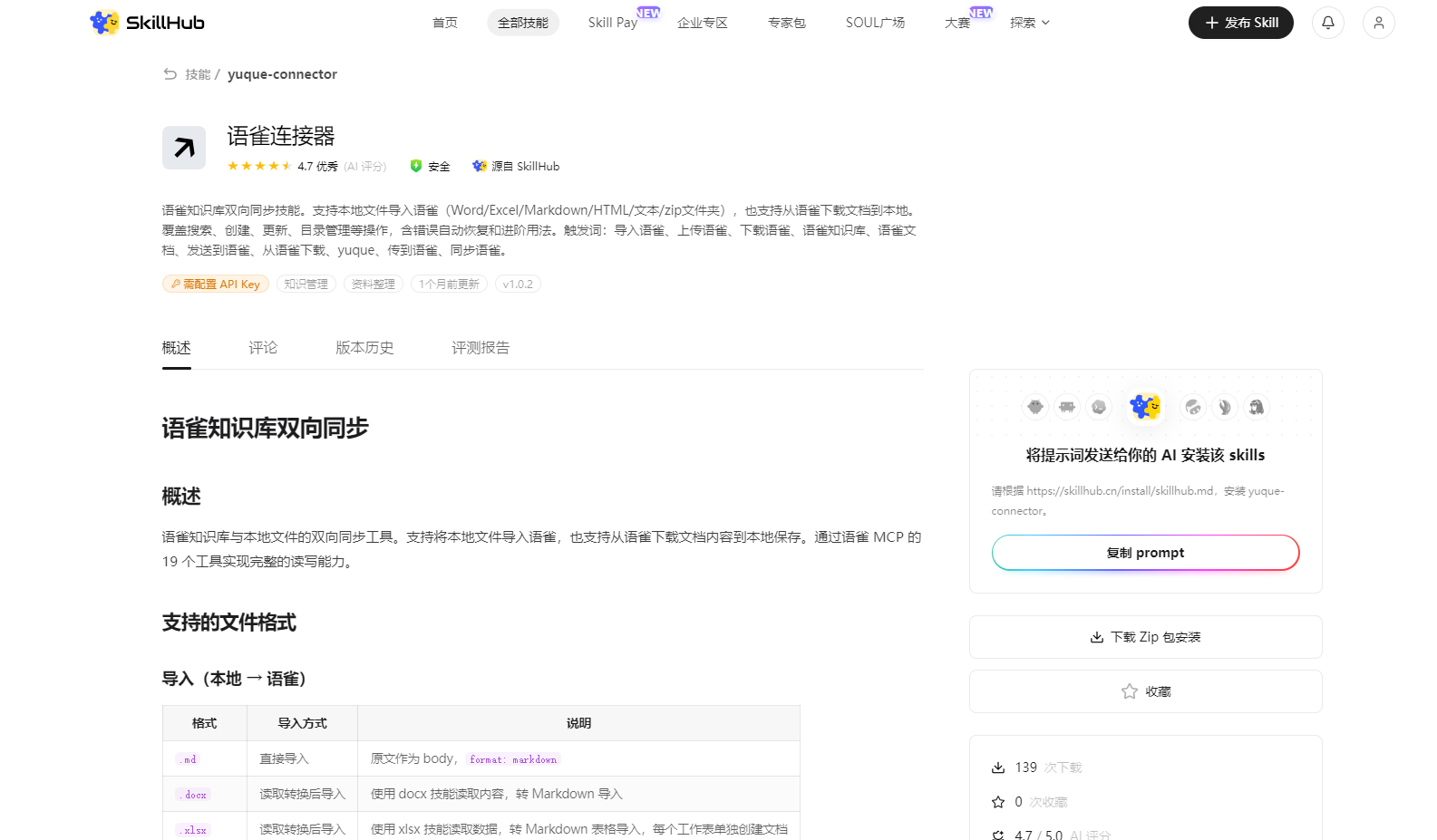Image resolution: width=1437 pixels, height=840 pixels.
Task: Click the 源自 SkillHub label
Action: coord(526,166)
